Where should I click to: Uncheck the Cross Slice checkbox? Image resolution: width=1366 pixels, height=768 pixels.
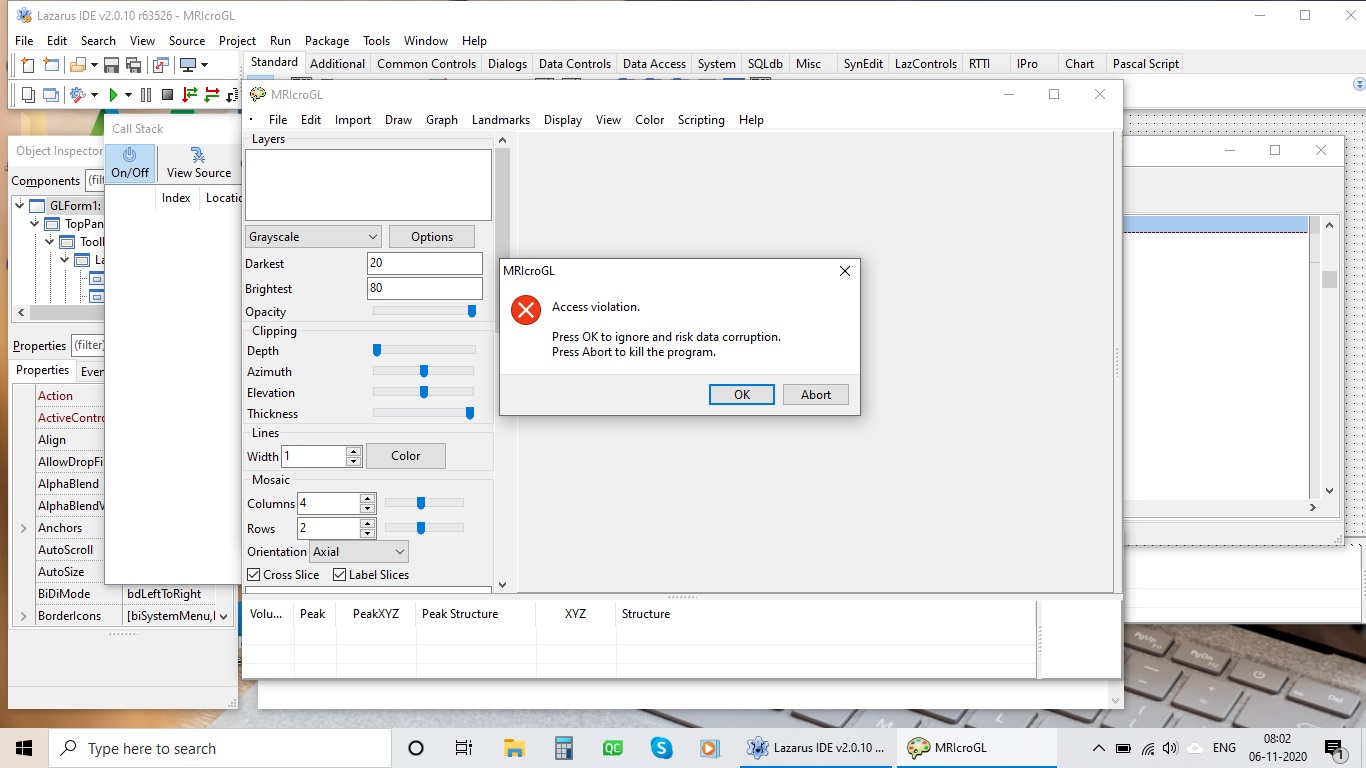[x=254, y=575]
